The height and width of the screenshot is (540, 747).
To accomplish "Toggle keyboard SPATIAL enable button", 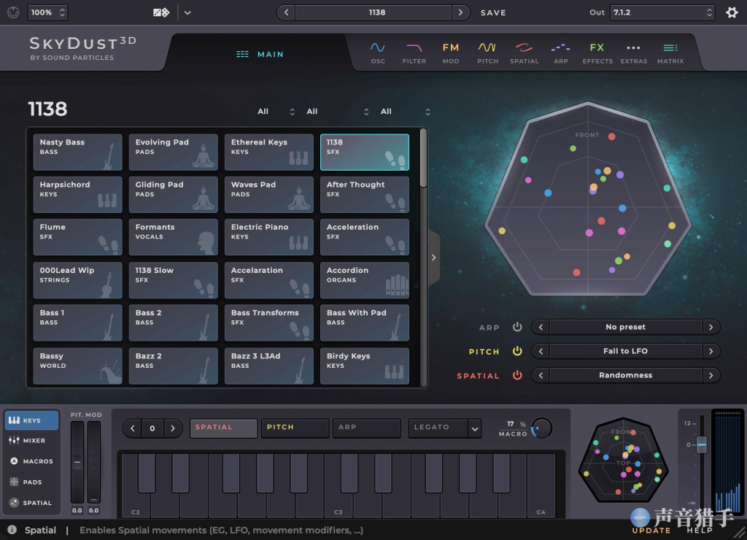I will point(223,428).
